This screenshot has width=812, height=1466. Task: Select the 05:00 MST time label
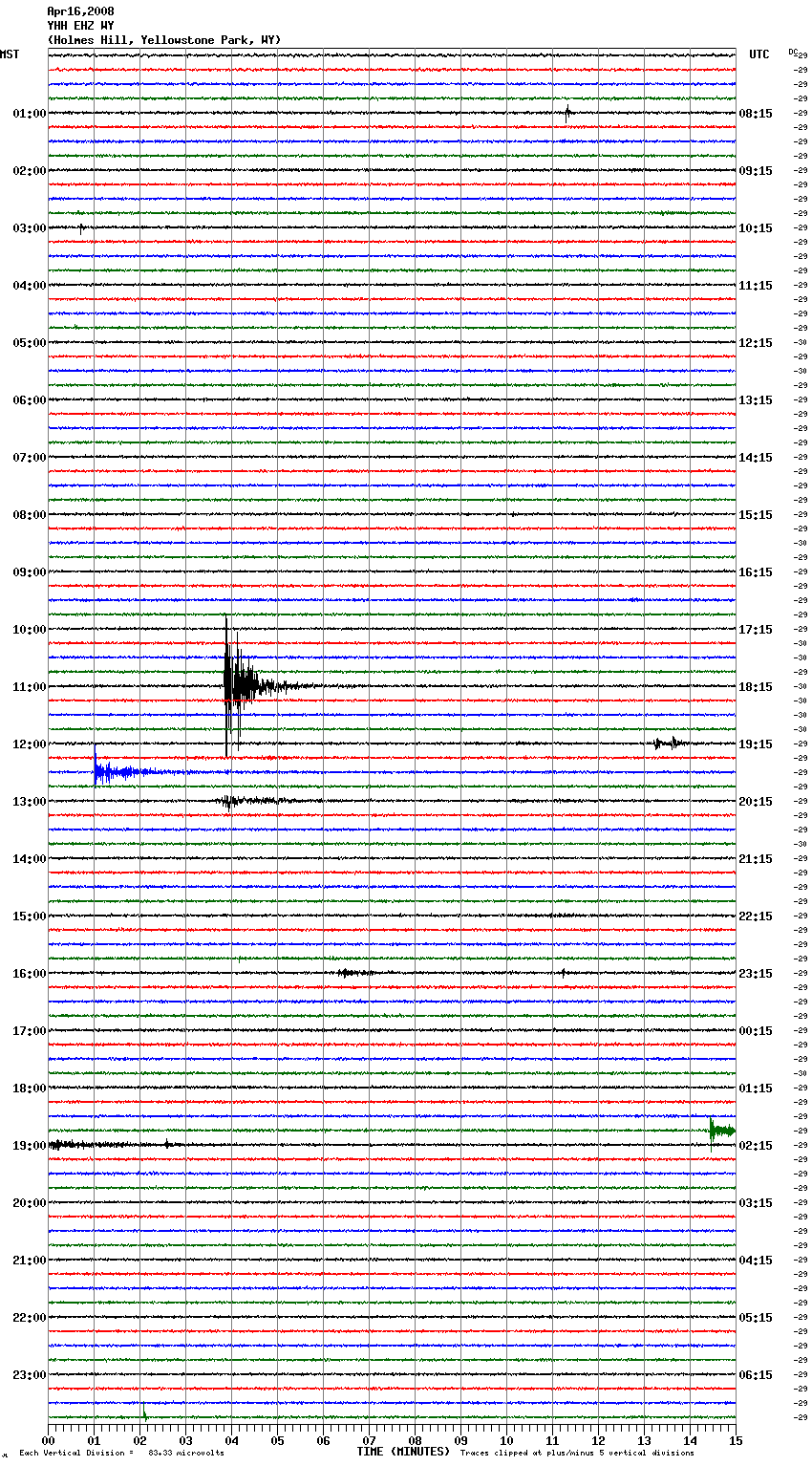(x=30, y=343)
